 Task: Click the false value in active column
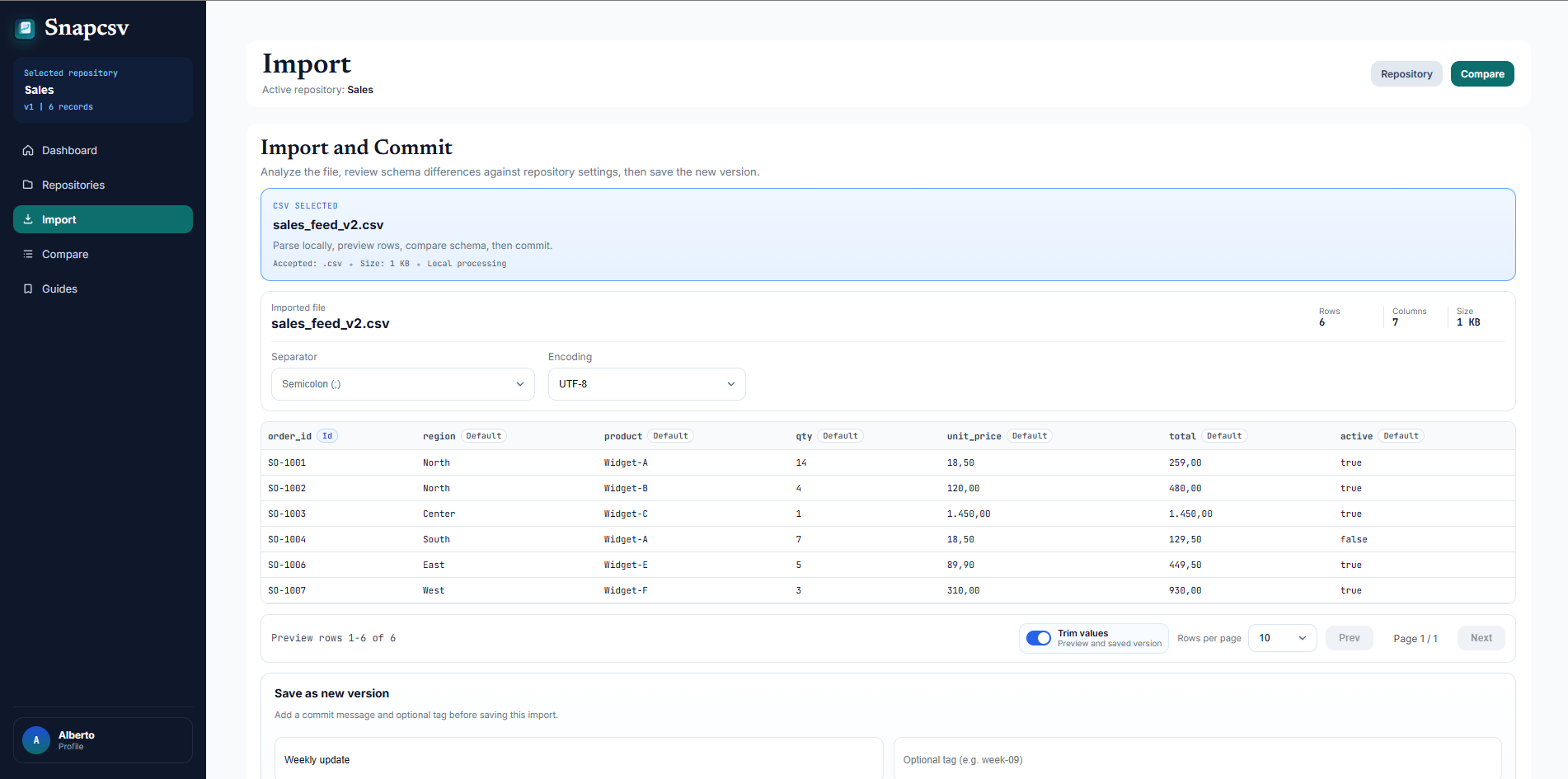tap(1354, 540)
